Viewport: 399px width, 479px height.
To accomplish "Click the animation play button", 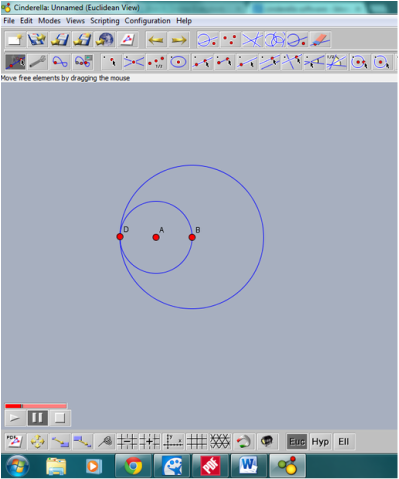I will tap(15, 418).
